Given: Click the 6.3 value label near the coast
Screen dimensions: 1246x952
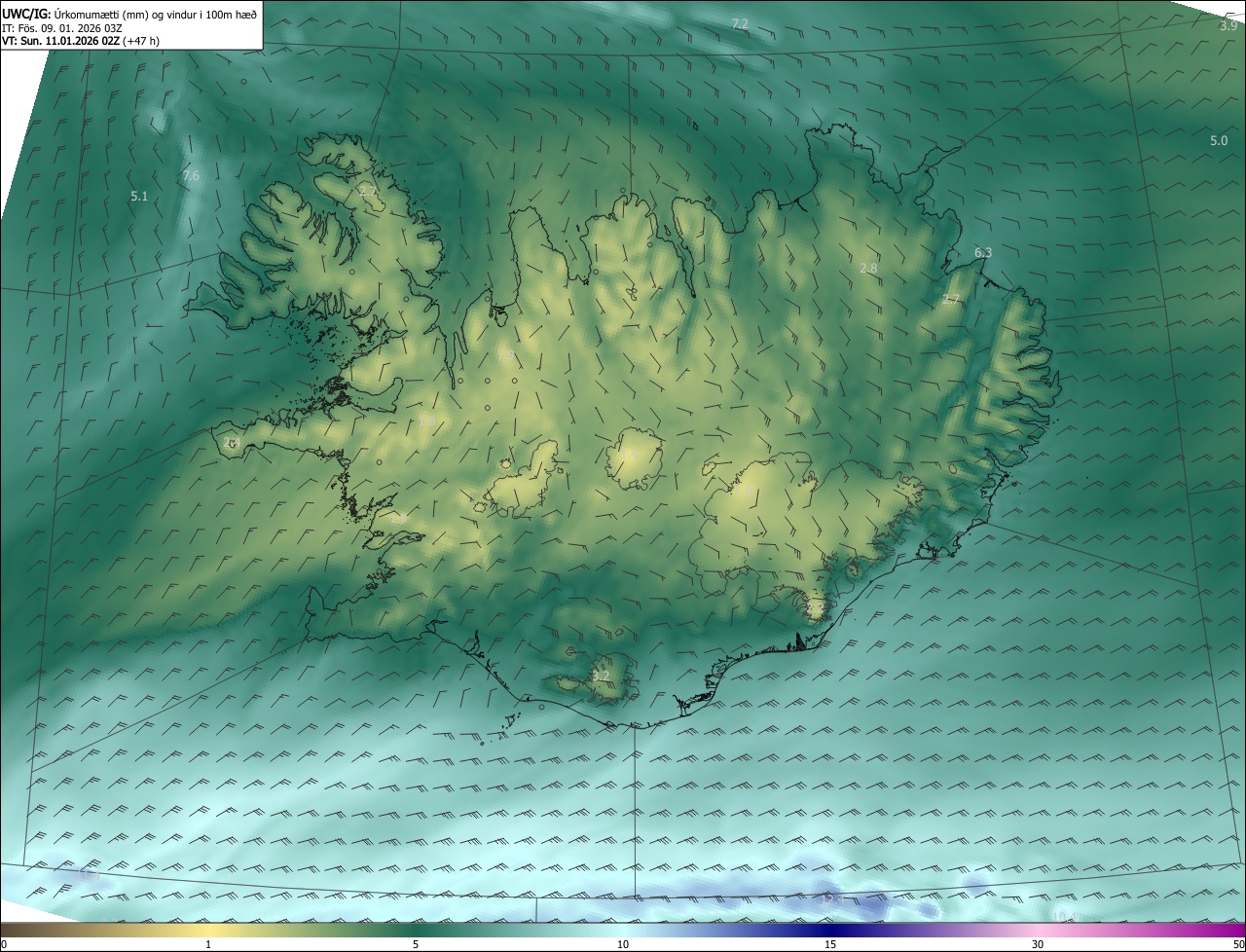Looking at the screenshot, I should click(x=983, y=253).
